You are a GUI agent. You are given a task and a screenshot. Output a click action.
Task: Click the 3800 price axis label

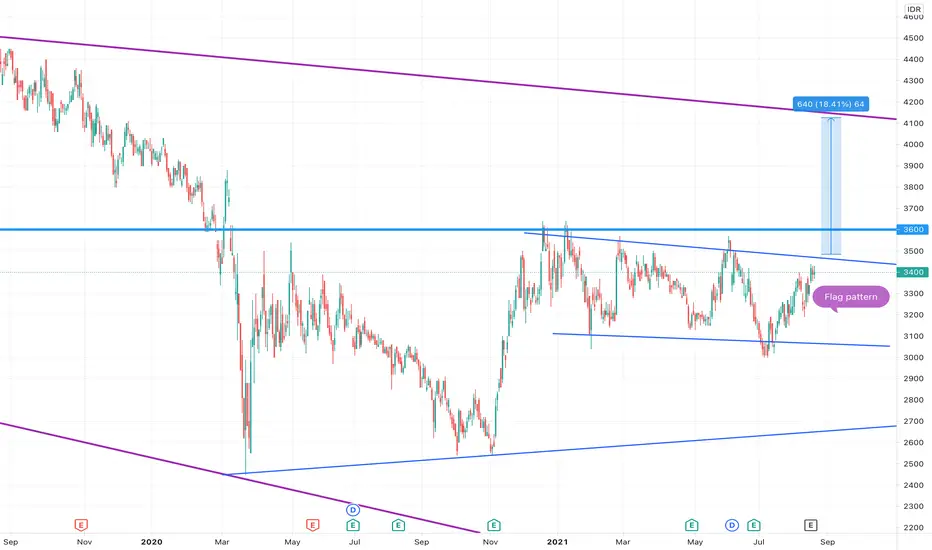click(x=914, y=187)
